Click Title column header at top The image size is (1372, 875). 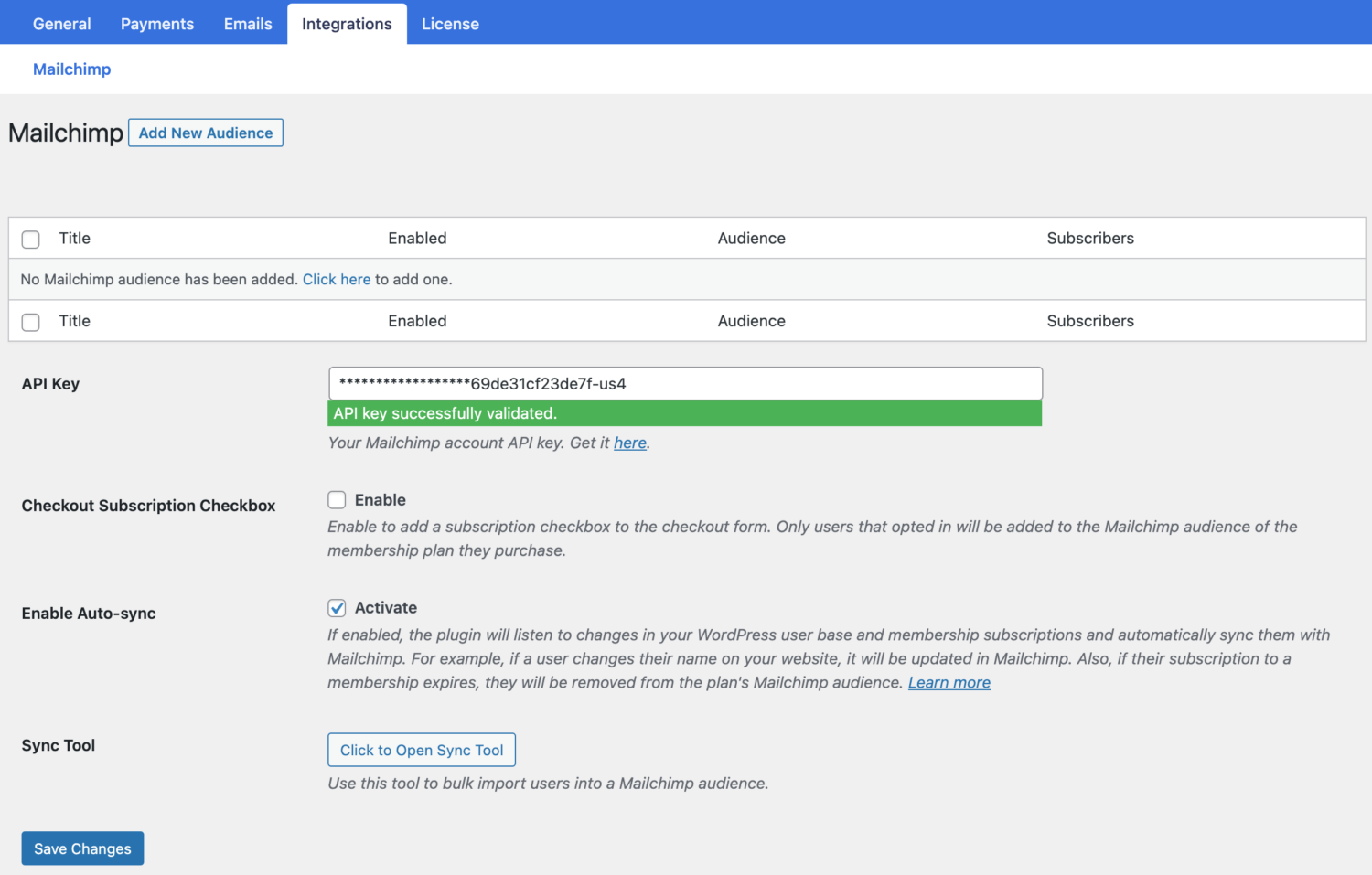(x=75, y=239)
